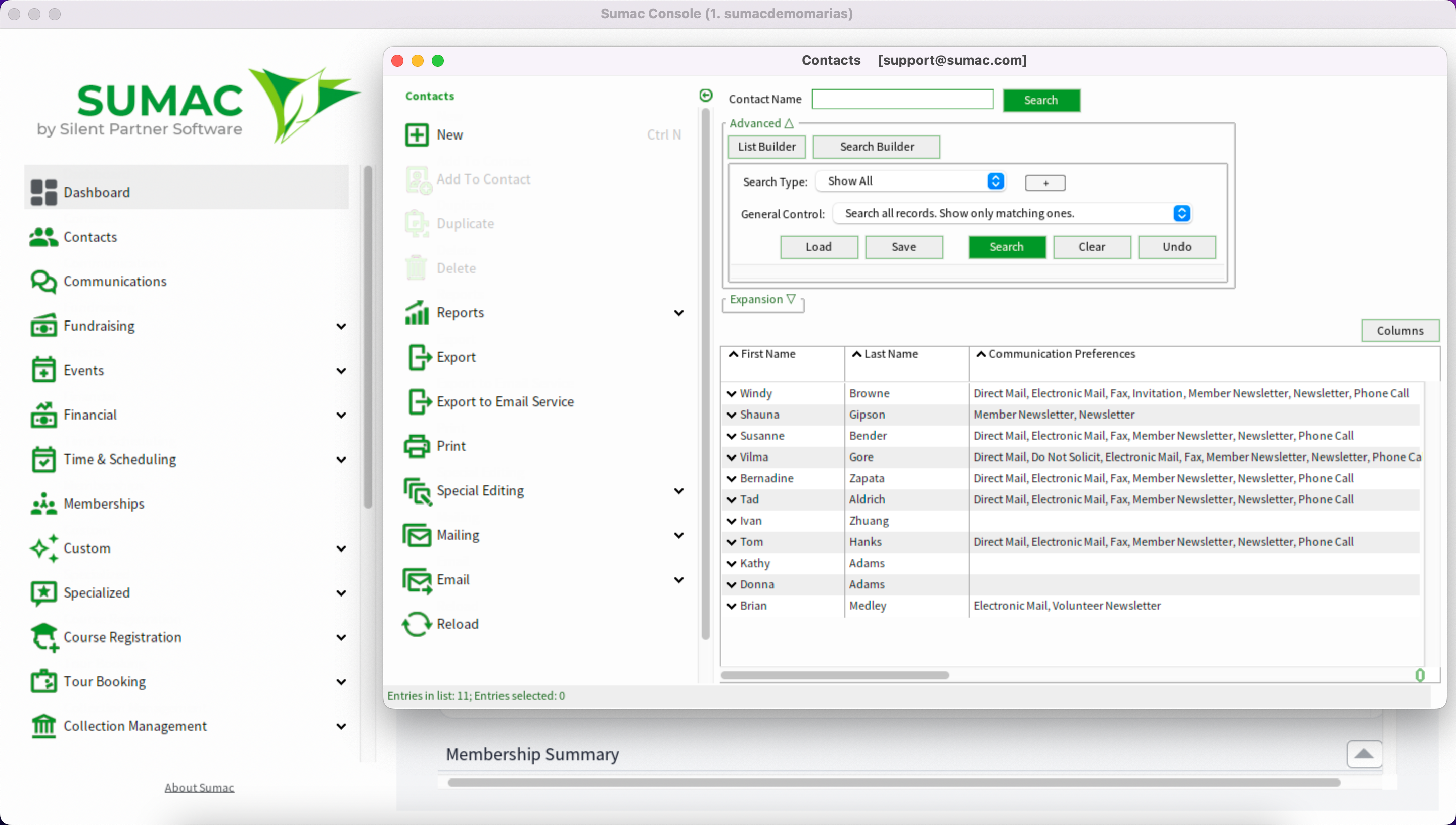Click the Undo button

click(x=1177, y=247)
